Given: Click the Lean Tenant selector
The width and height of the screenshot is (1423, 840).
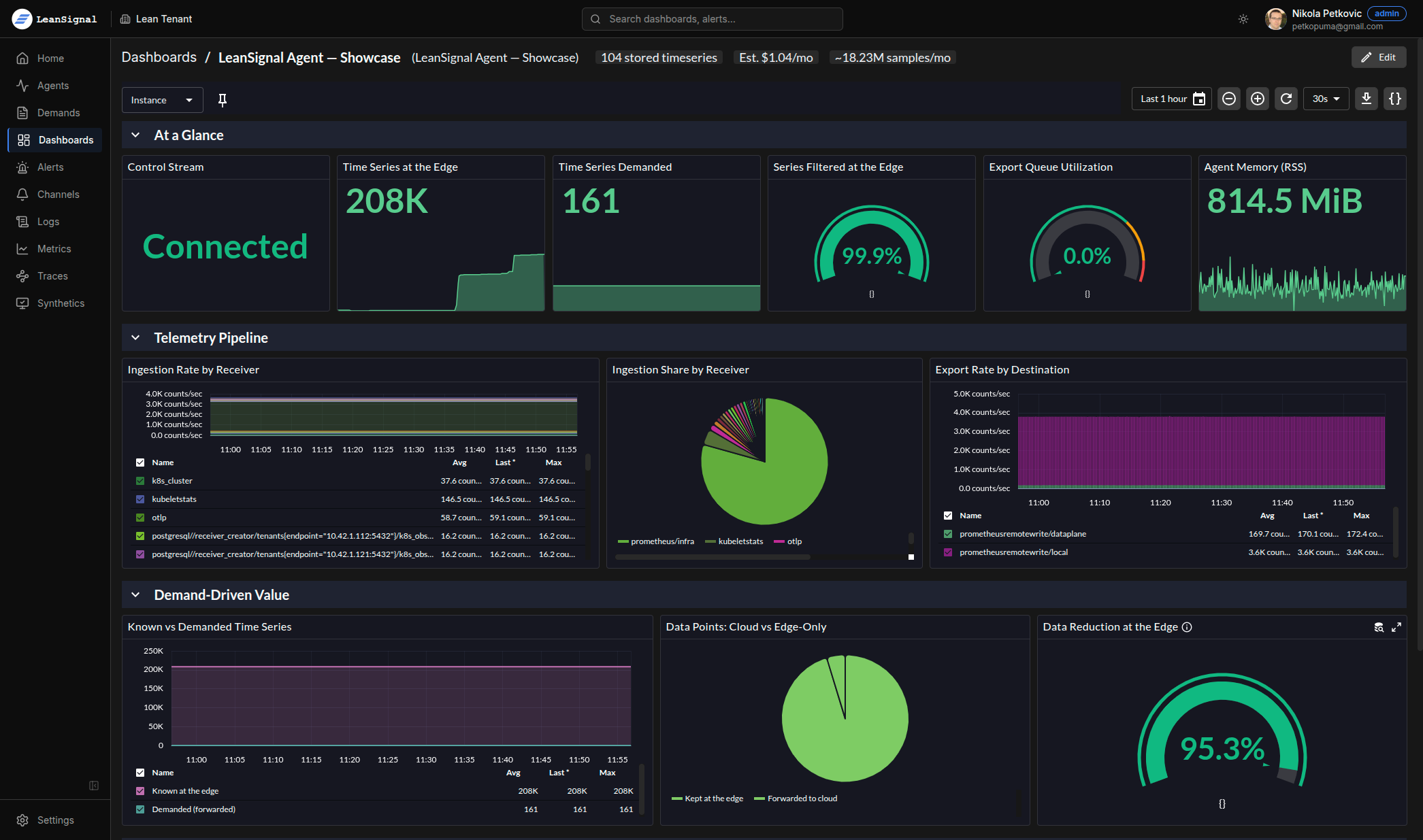Looking at the screenshot, I should pyautogui.click(x=157, y=19).
